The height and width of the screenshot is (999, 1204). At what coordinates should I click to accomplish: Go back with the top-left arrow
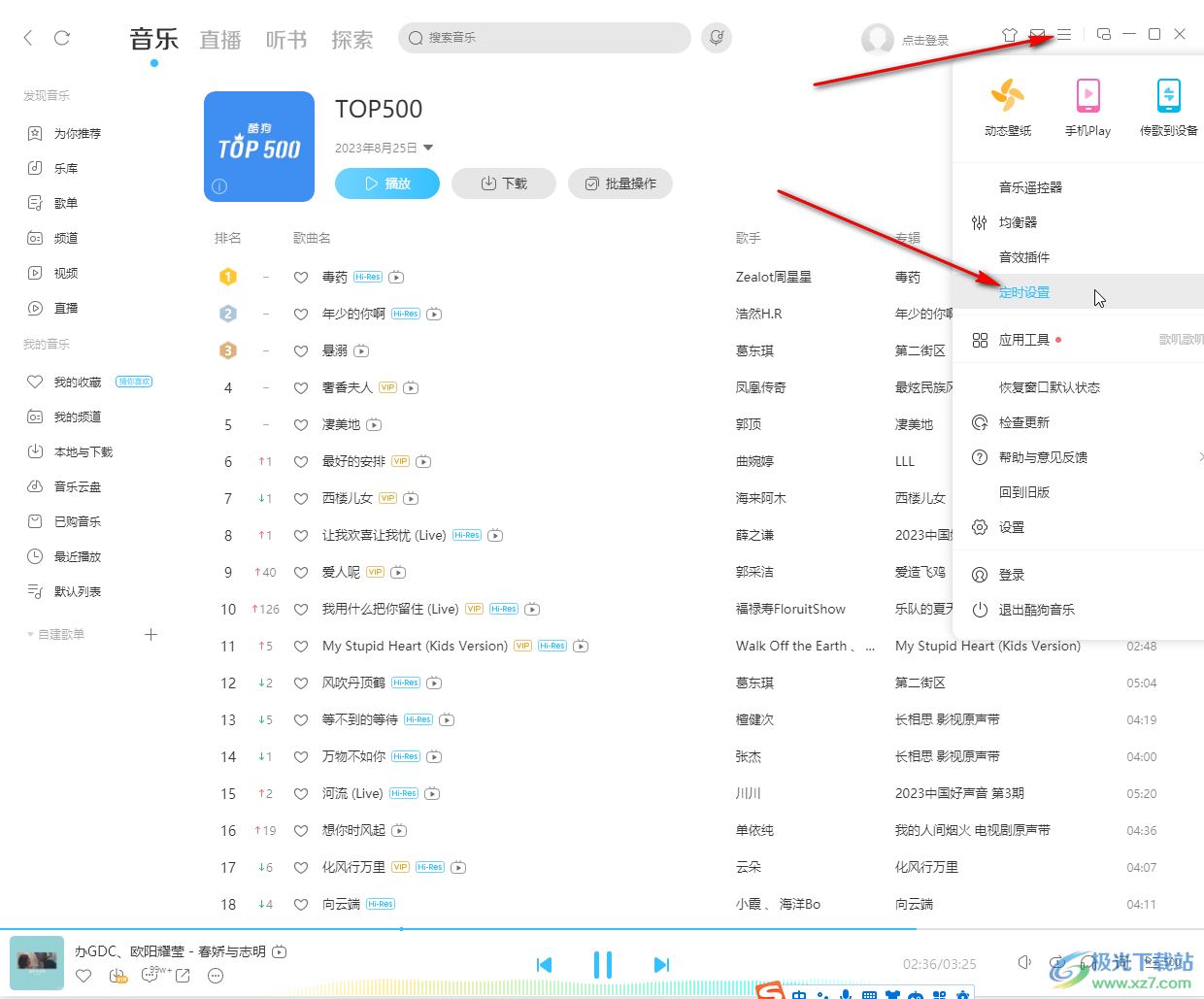(28, 38)
